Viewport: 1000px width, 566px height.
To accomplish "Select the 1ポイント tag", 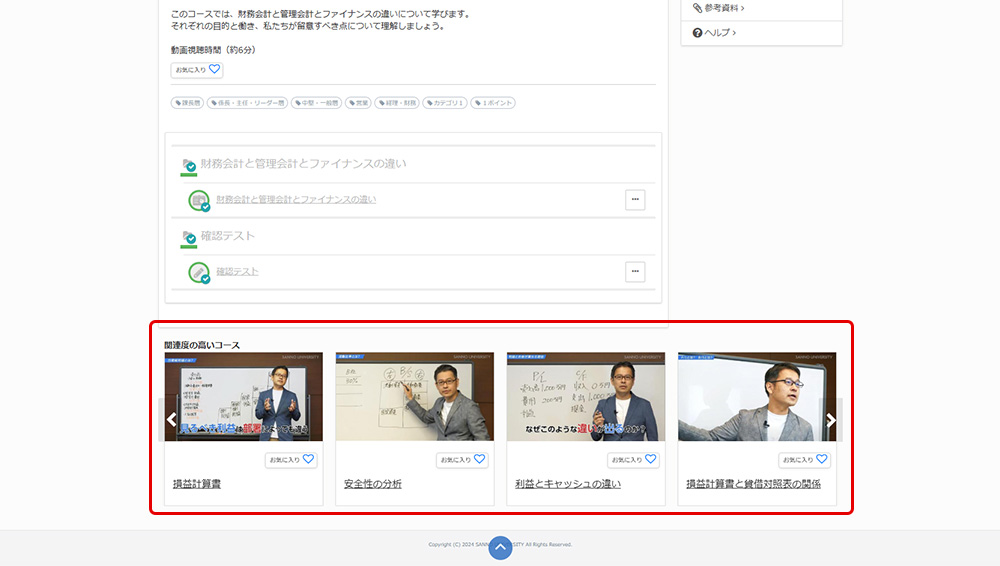I will coord(493,103).
